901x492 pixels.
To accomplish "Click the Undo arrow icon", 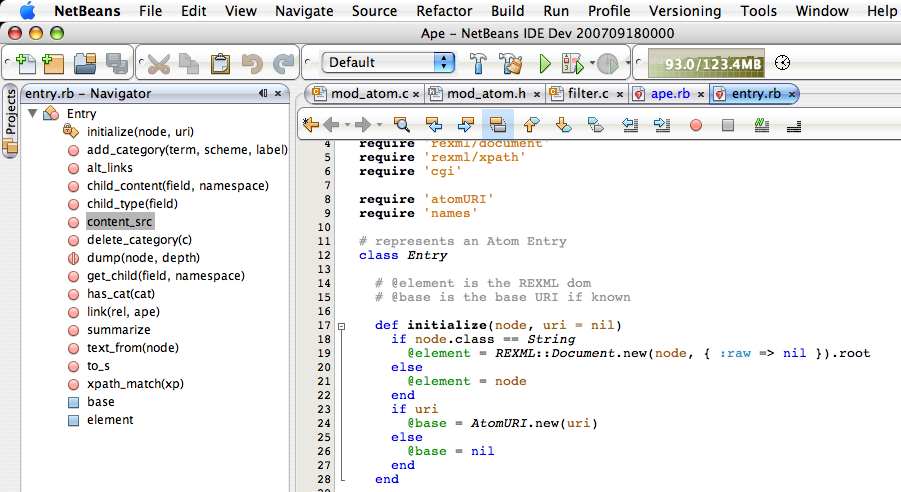I will (x=252, y=63).
